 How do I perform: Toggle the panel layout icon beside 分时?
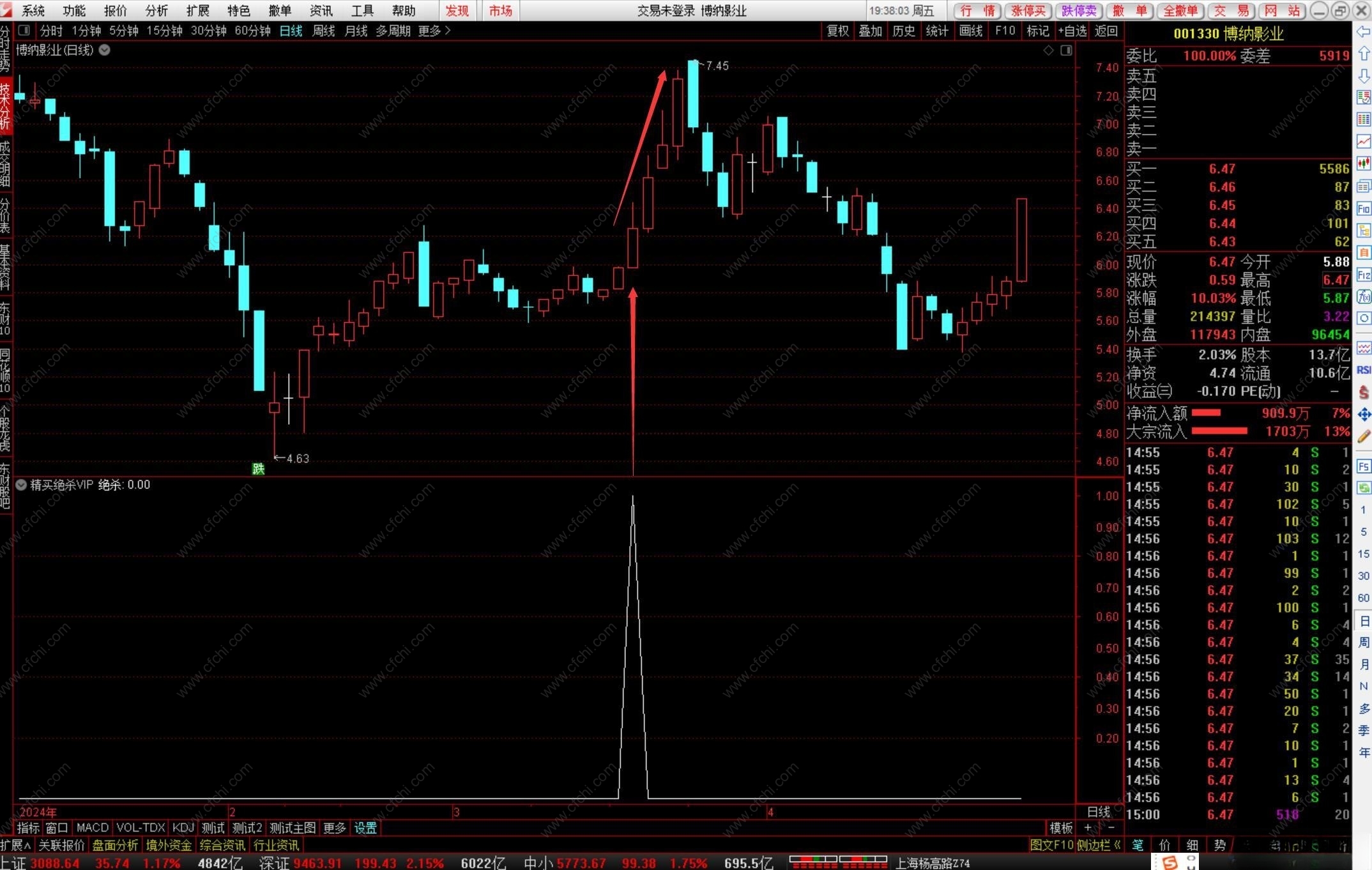[24, 31]
